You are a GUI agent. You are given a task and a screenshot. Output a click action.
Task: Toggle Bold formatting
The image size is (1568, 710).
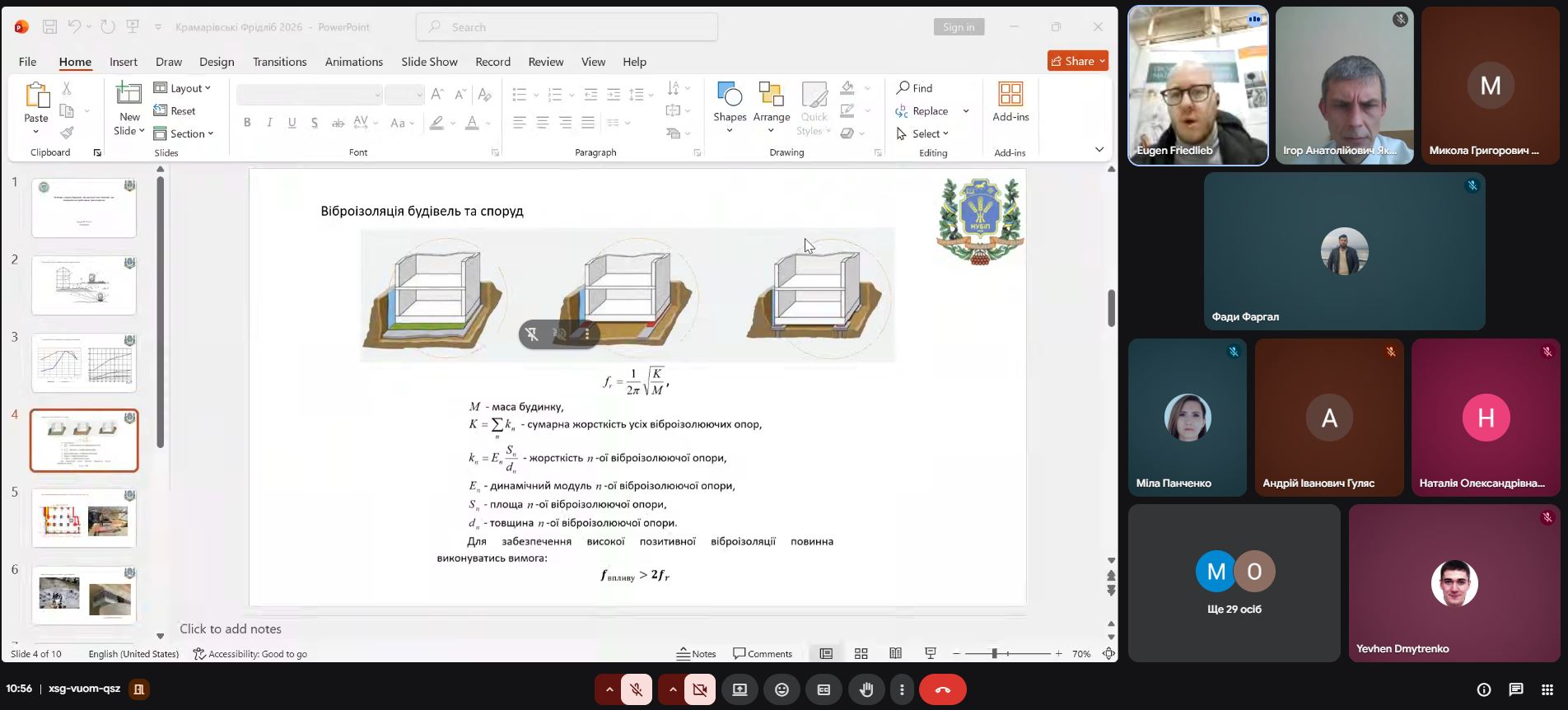point(247,123)
